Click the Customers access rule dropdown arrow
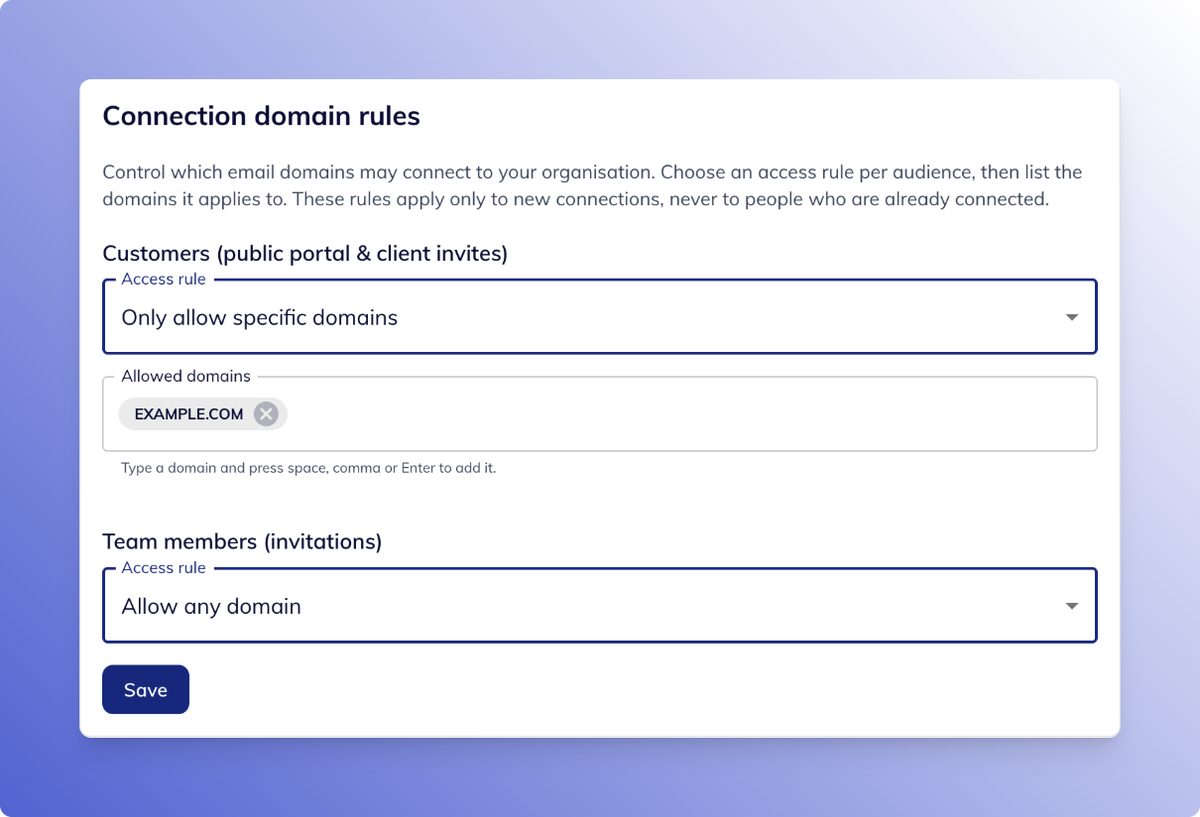Screen dimensions: 1200x817 coord(1071,317)
